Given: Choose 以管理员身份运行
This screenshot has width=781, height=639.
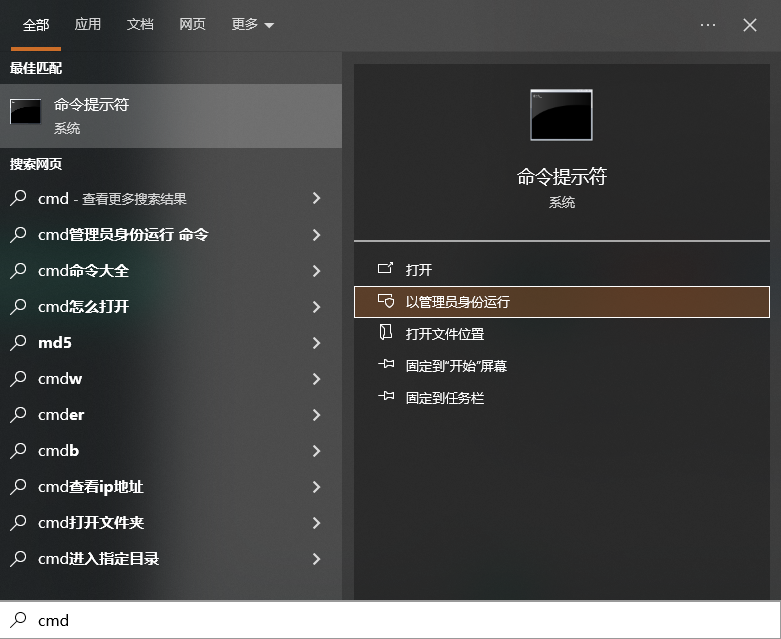Looking at the screenshot, I should [562, 302].
